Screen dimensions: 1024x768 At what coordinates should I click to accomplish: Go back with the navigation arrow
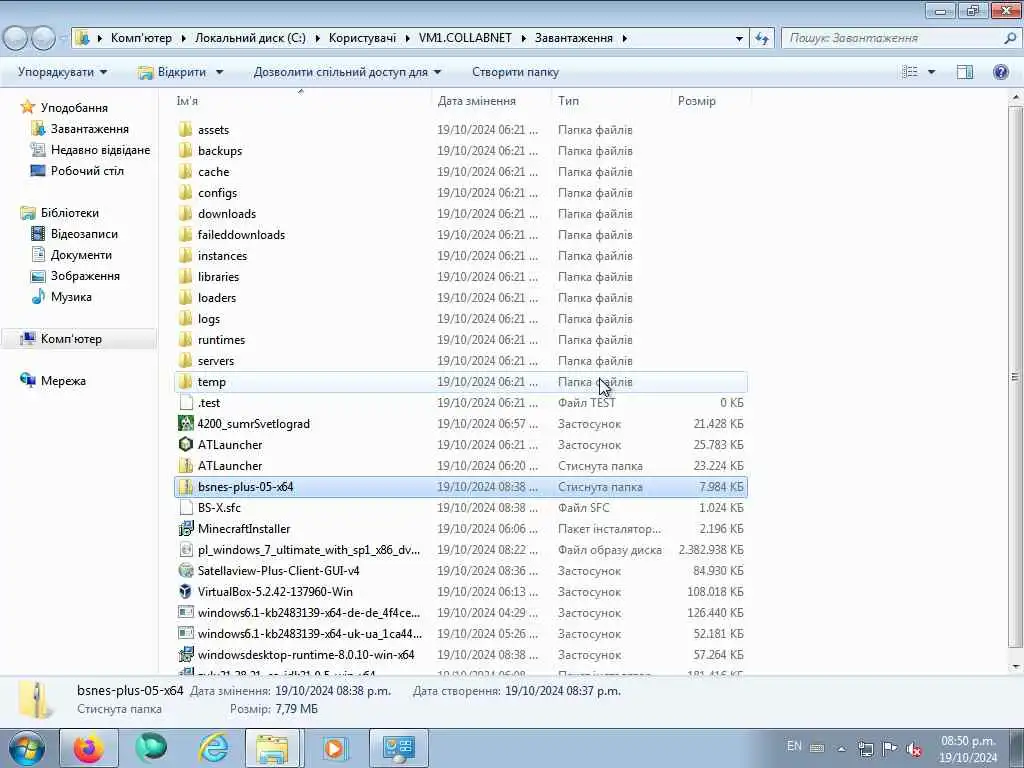click(x=16, y=38)
